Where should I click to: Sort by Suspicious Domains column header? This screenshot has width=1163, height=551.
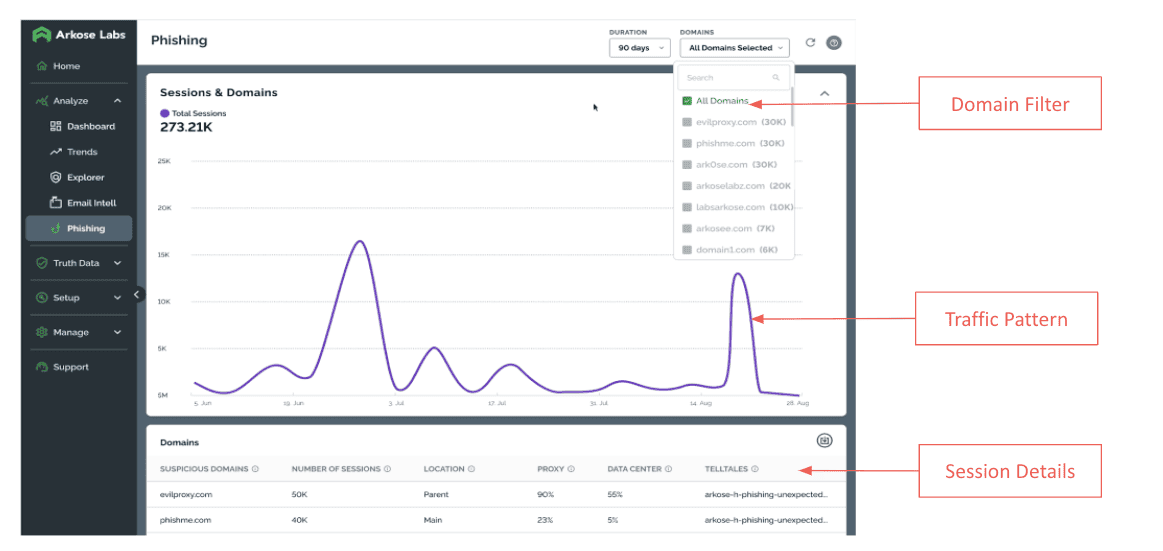pyautogui.click(x=204, y=469)
